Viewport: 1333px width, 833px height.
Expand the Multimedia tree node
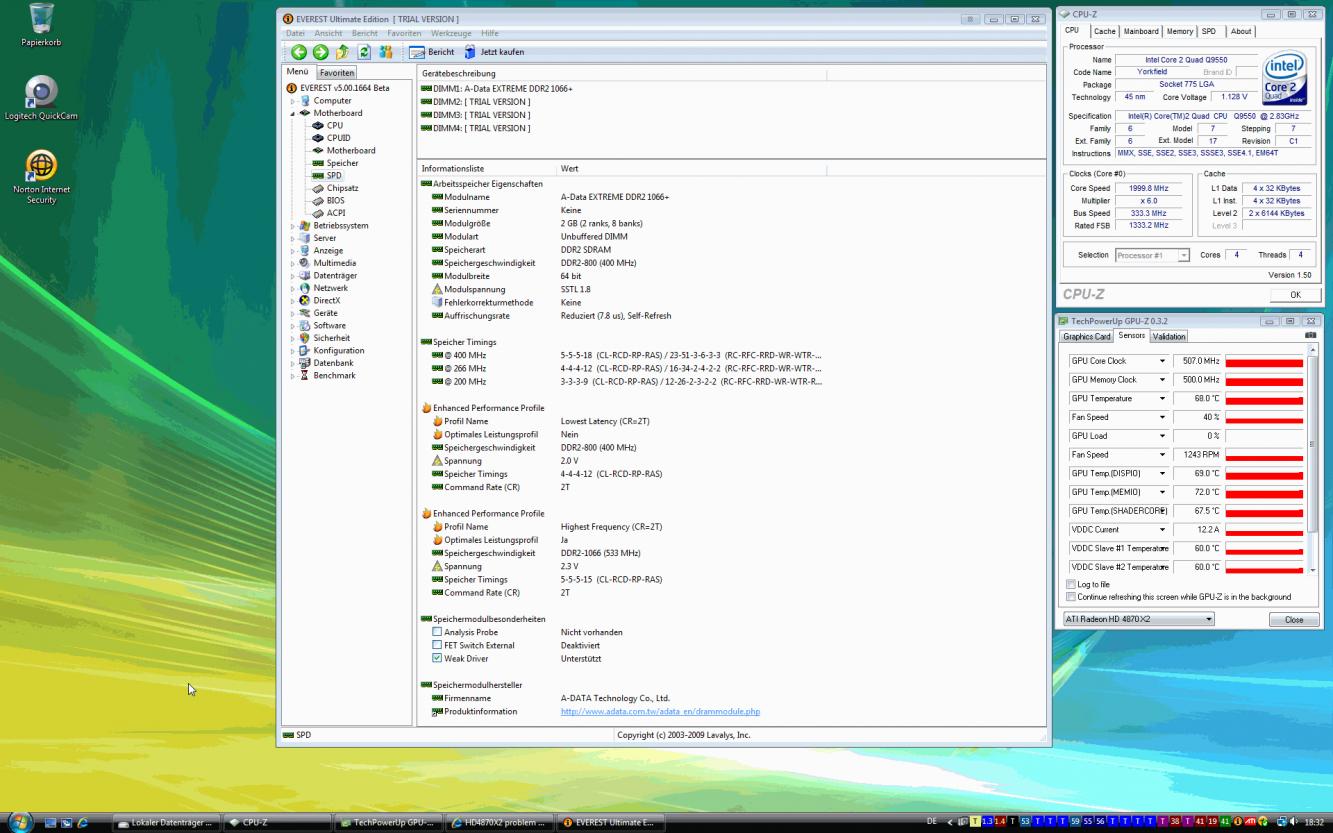[x=293, y=263]
